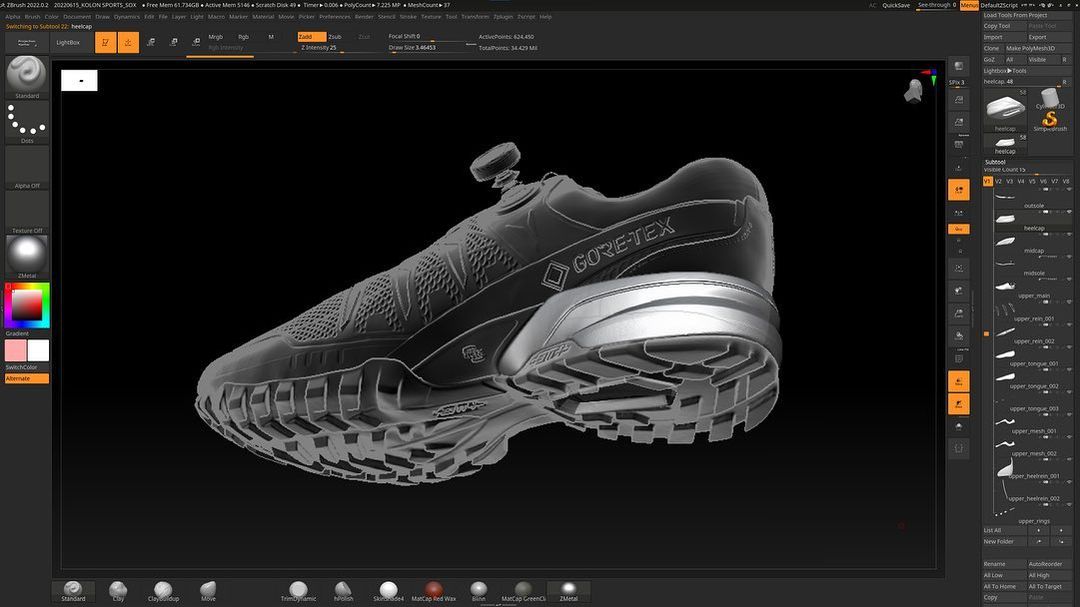Open Projection Master

coord(27,43)
